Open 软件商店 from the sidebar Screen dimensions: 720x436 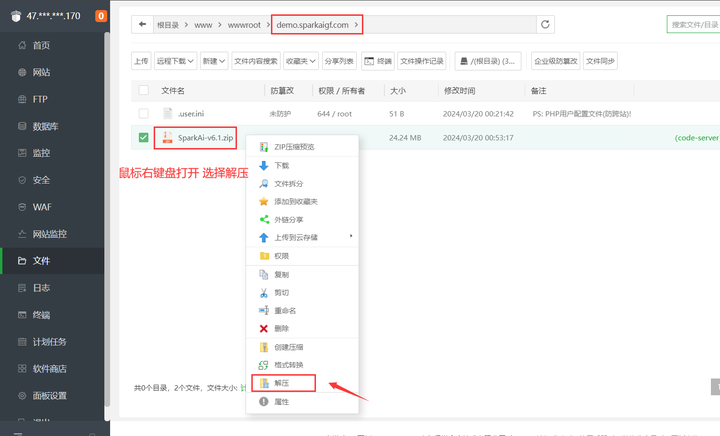point(49,368)
